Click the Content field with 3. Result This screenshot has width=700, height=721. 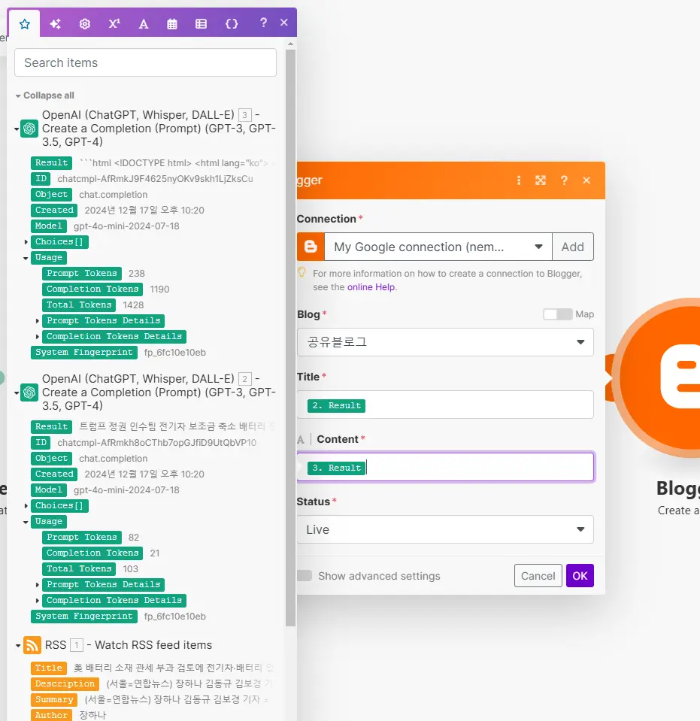(445, 467)
